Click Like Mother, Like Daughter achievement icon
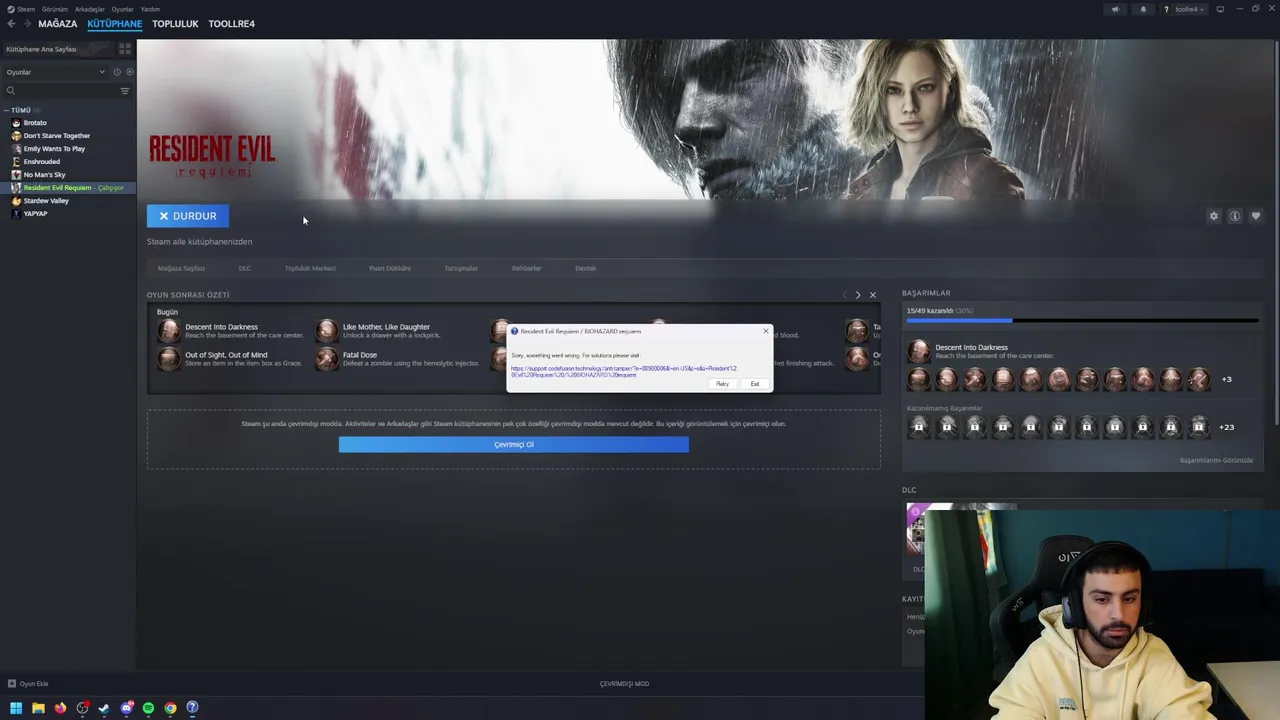 327,331
